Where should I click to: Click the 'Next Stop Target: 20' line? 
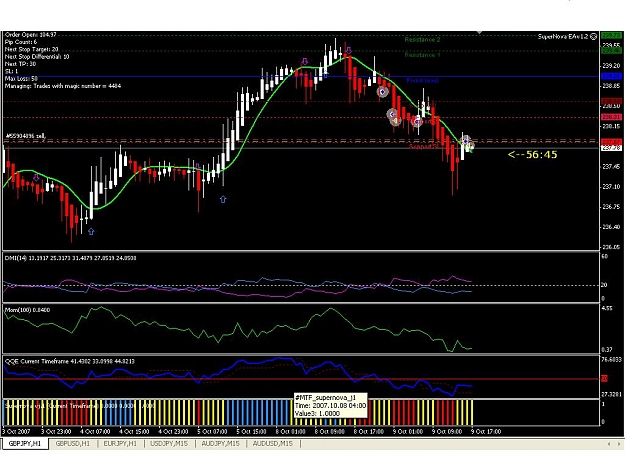point(31,49)
